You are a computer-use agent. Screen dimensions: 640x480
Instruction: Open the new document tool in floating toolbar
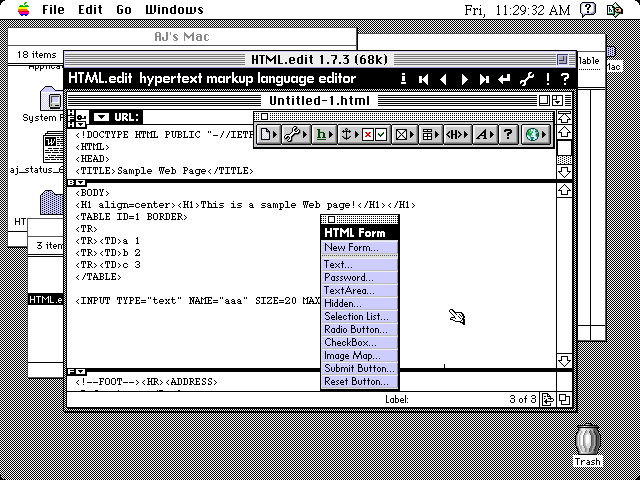coord(268,134)
